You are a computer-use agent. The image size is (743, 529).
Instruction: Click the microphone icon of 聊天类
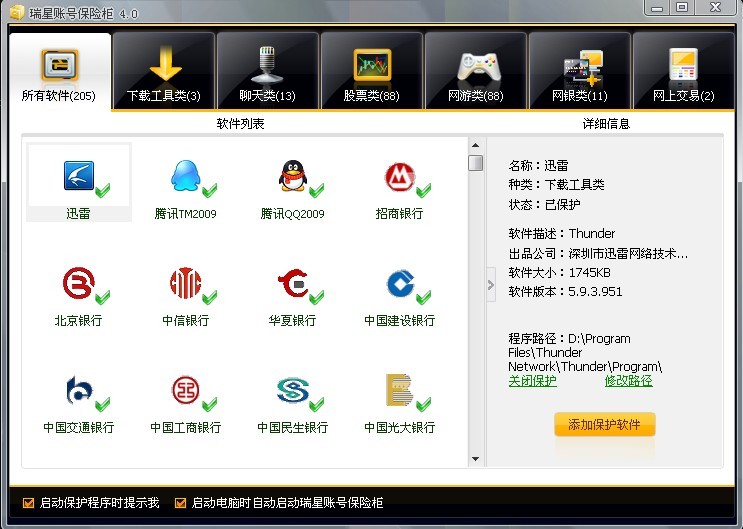[x=267, y=64]
